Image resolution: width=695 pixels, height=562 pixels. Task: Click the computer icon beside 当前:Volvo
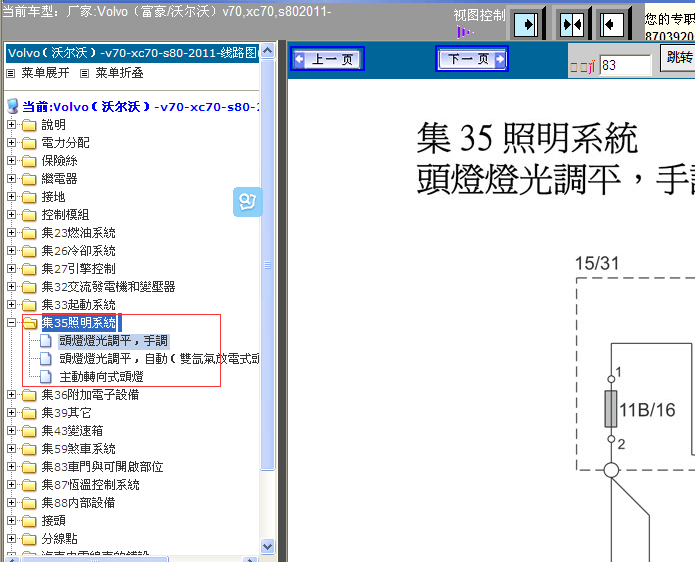[13, 106]
